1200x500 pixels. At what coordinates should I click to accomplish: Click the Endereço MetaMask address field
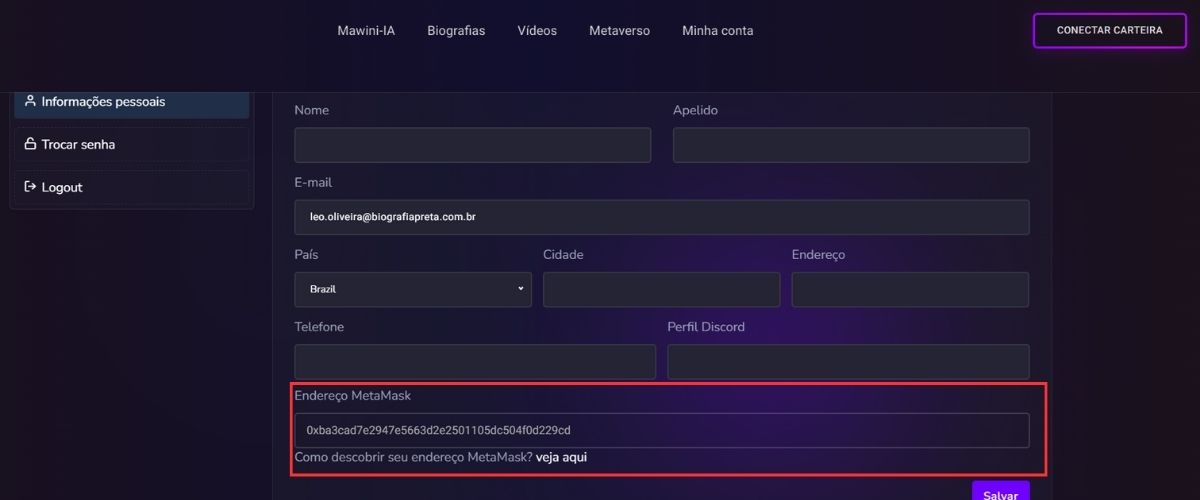662,430
